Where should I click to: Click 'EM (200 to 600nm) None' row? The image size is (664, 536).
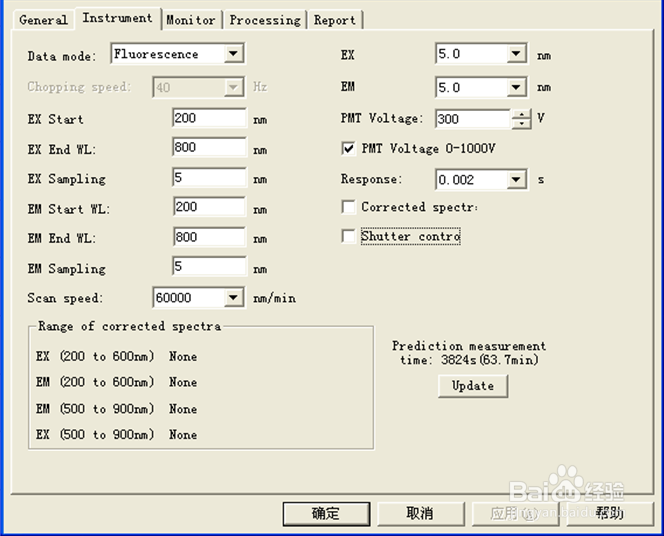pyautogui.click(x=116, y=382)
